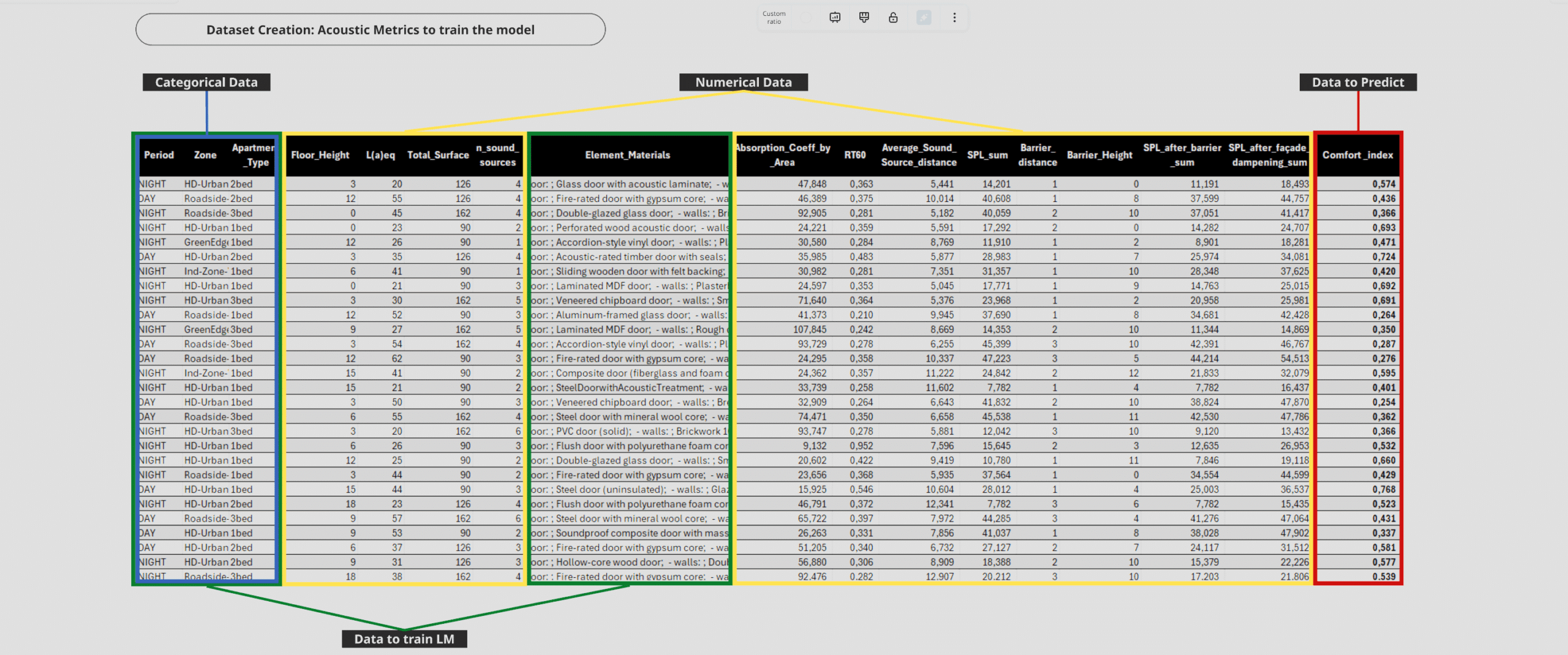
Task: Select the Perforated wood acoustic door cell
Action: pyautogui.click(x=630, y=228)
